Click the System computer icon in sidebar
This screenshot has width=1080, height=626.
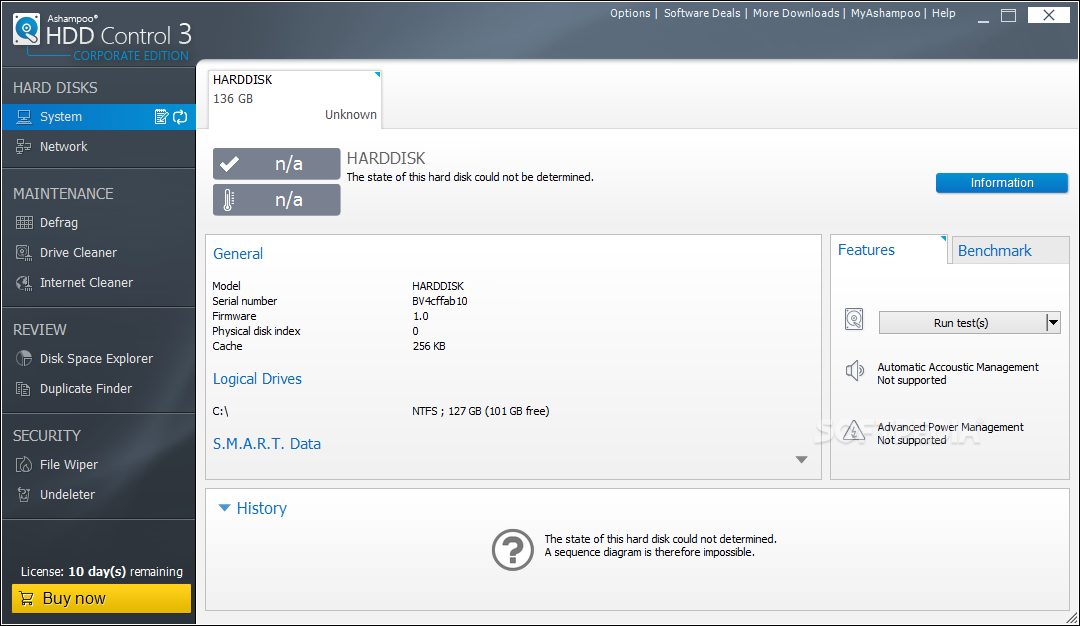pos(24,117)
